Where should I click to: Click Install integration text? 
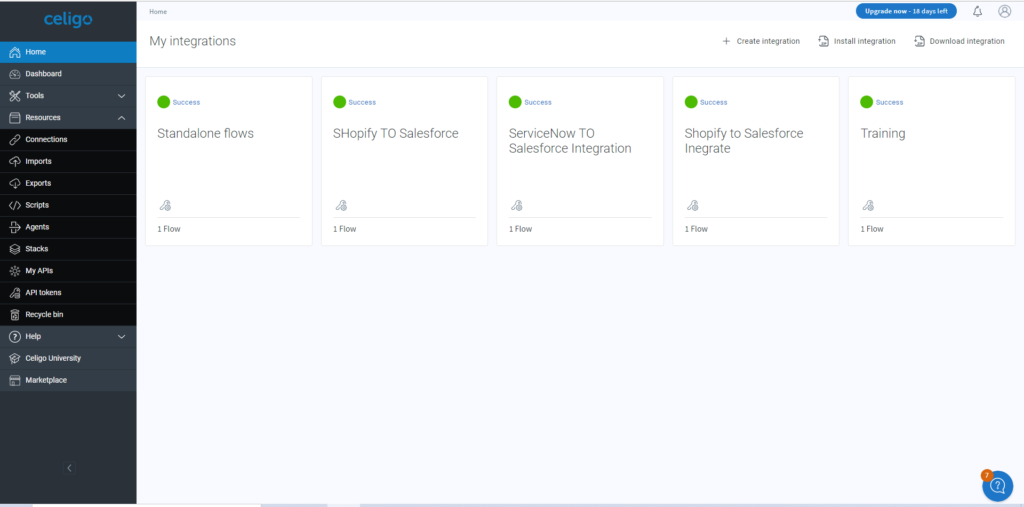click(865, 41)
